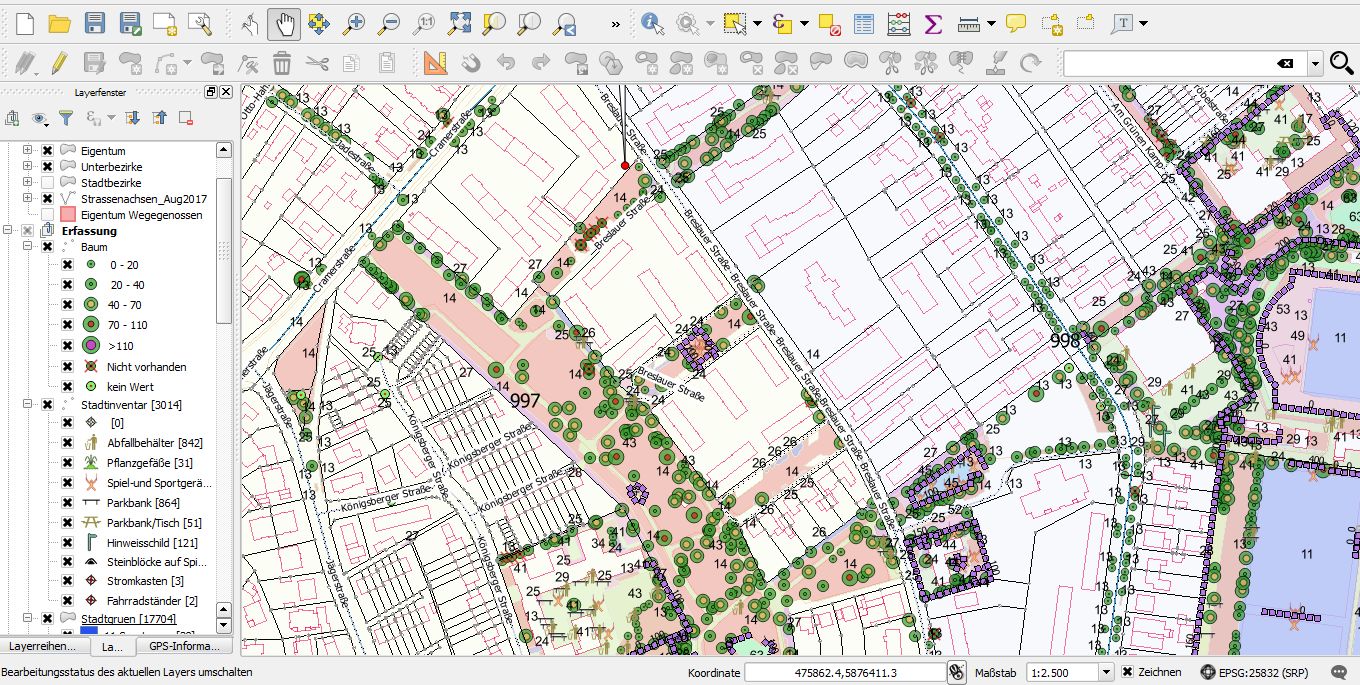Click the Zoom In magnifier tool
Image resolution: width=1360 pixels, height=685 pixels.
tap(354, 22)
